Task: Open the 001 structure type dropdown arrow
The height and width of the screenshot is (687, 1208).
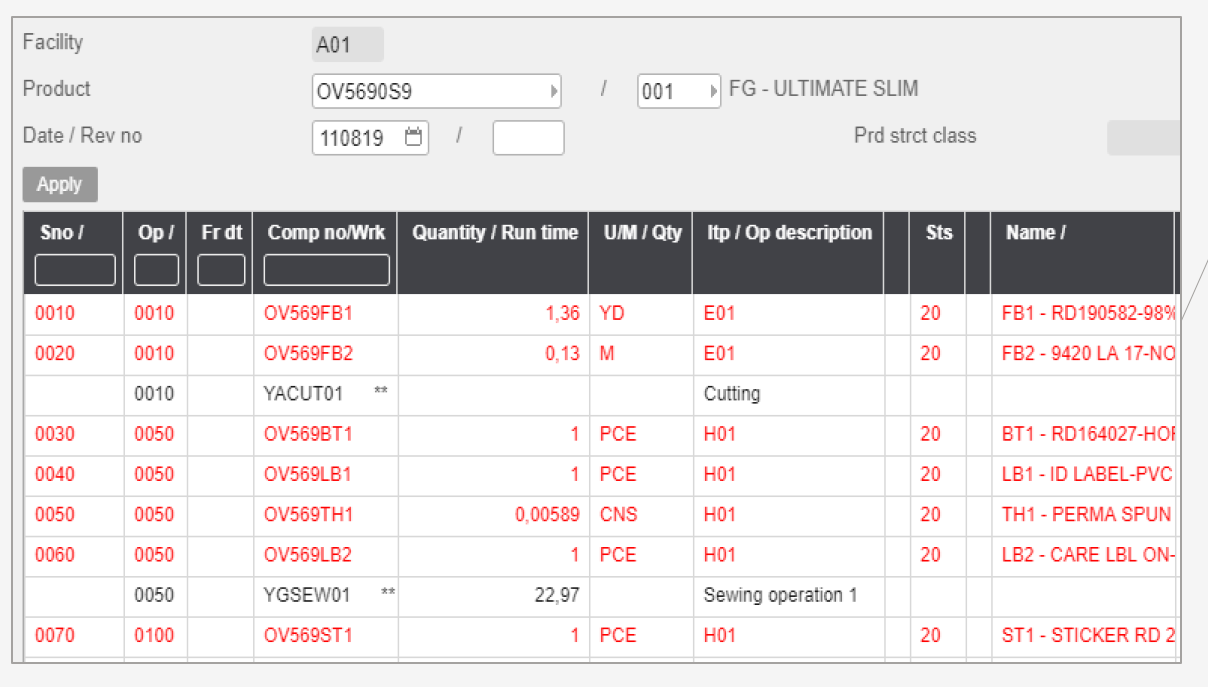Action: click(x=714, y=92)
